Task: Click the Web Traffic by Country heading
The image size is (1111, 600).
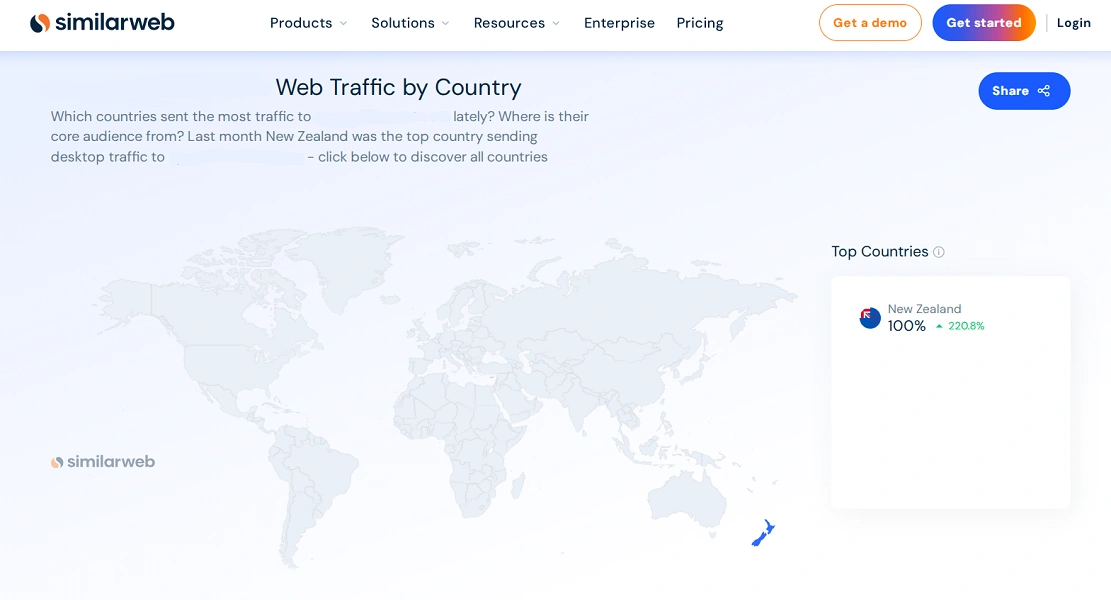Action: [398, 87]
